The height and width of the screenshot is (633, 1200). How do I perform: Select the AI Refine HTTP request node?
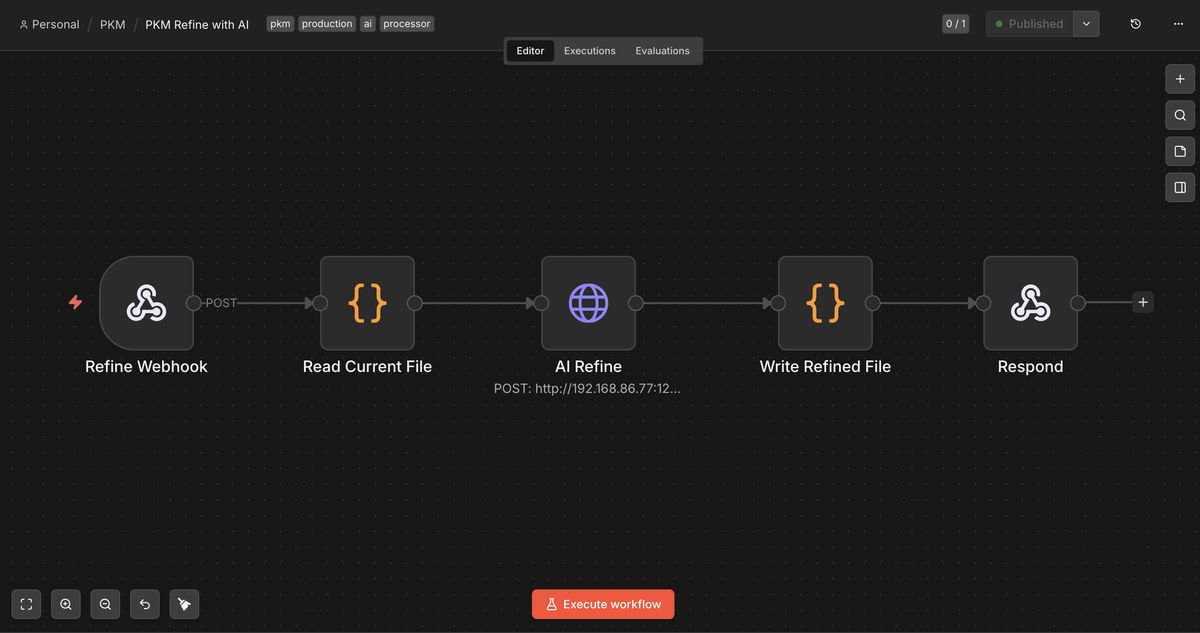[588, 303]
